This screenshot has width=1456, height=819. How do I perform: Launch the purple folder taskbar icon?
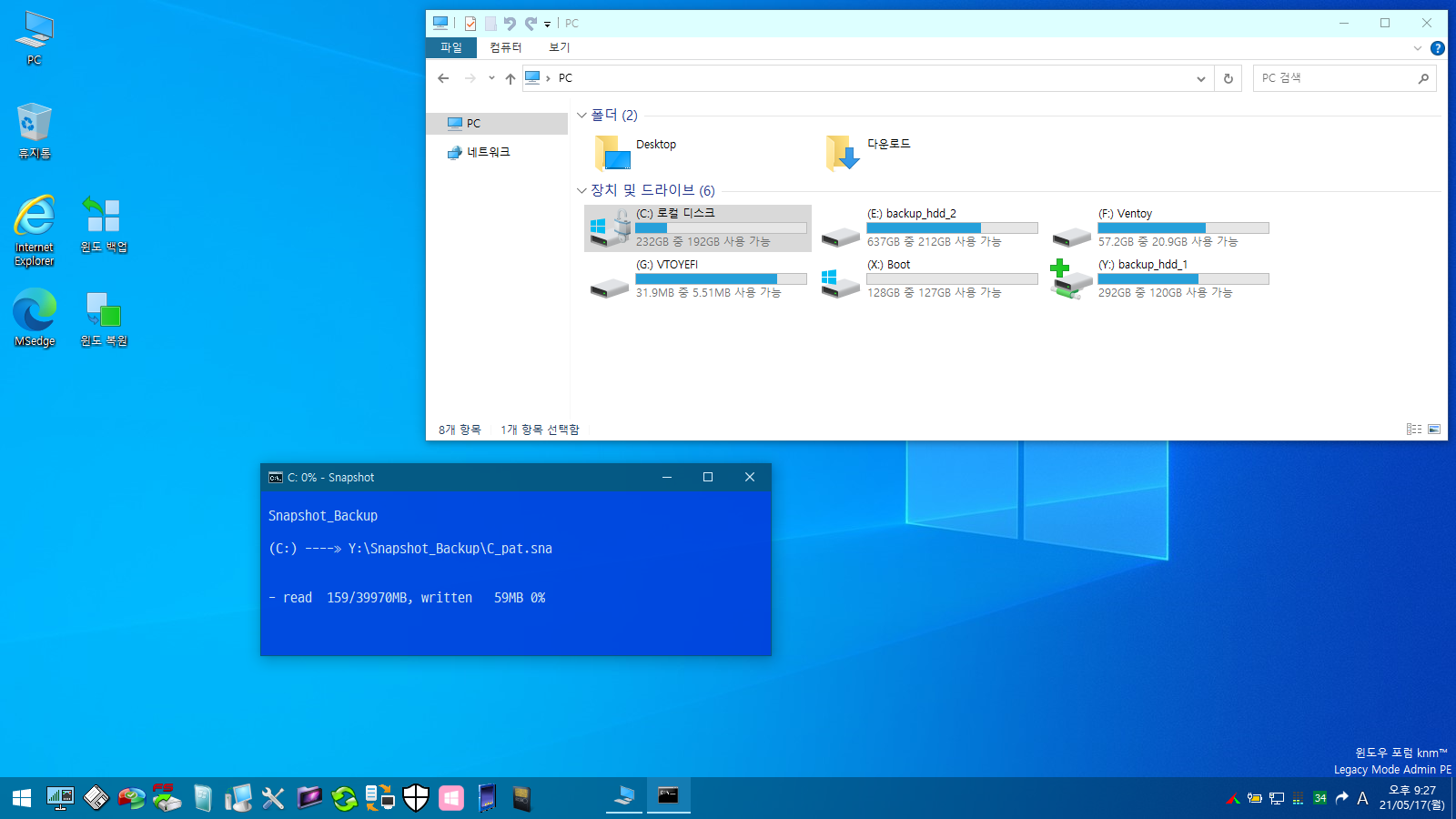[309, 798]
